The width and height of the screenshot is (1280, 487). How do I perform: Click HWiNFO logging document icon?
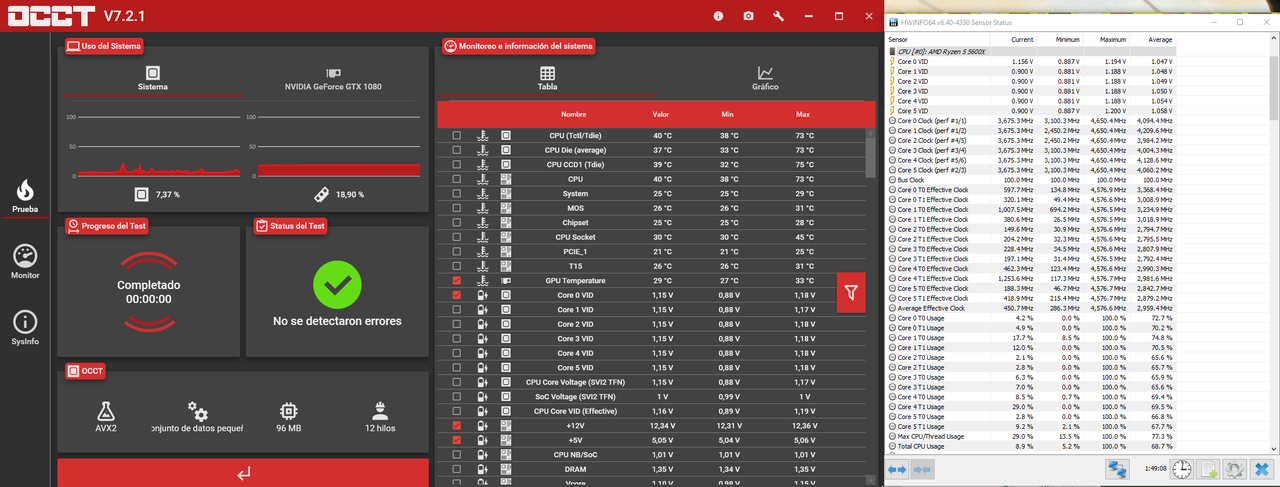[x=1209, y=468]
